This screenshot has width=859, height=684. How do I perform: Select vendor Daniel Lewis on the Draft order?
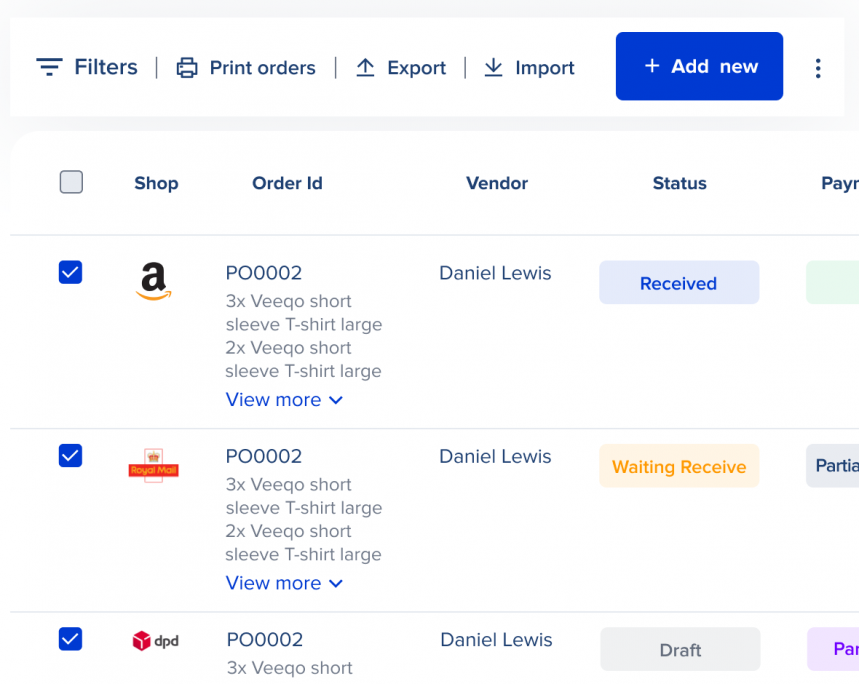(496, 640)
